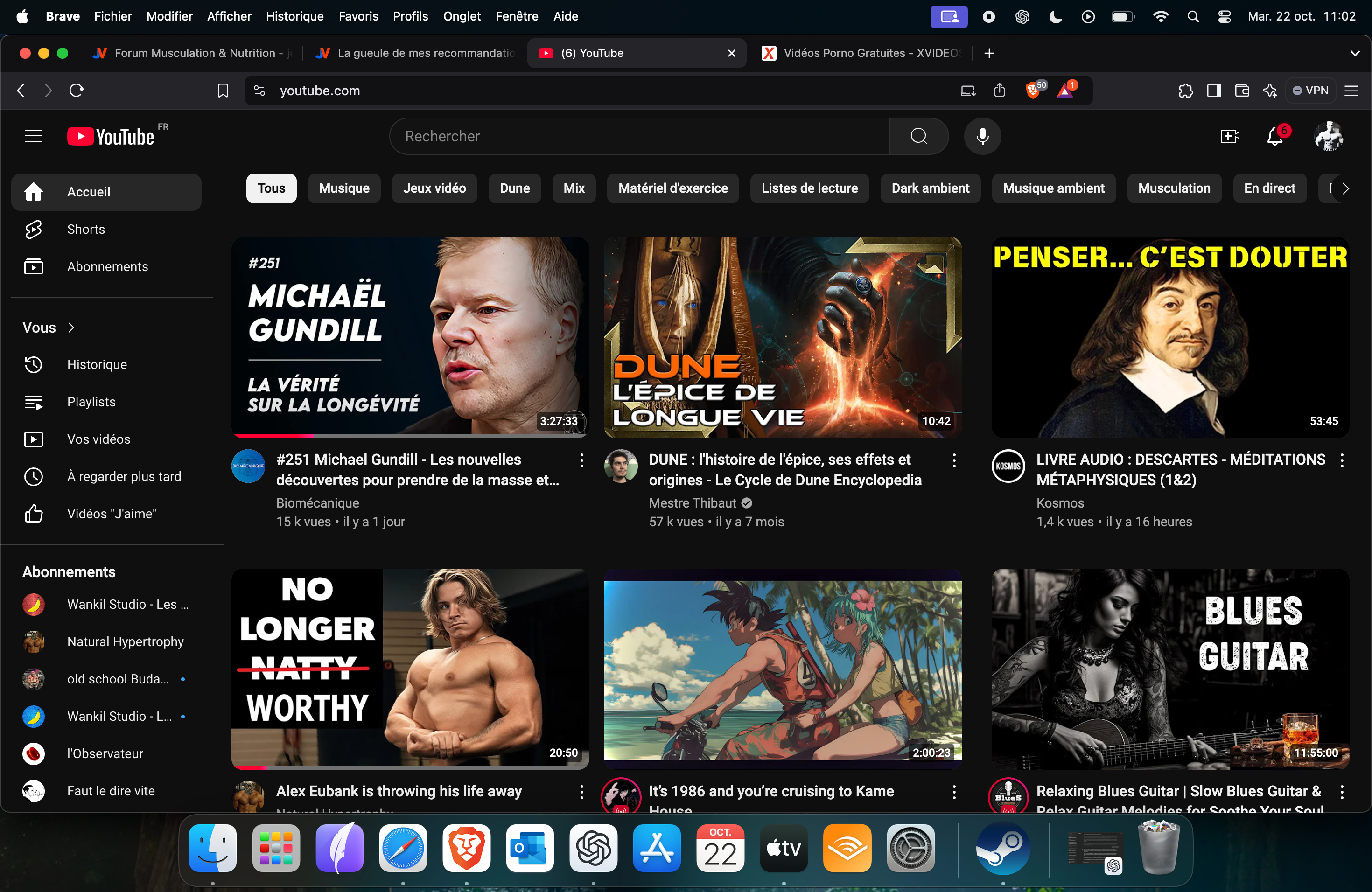1372x892 pixels.
Task: Open options for Descartes audiobook video
Action: coord(1342,460)
